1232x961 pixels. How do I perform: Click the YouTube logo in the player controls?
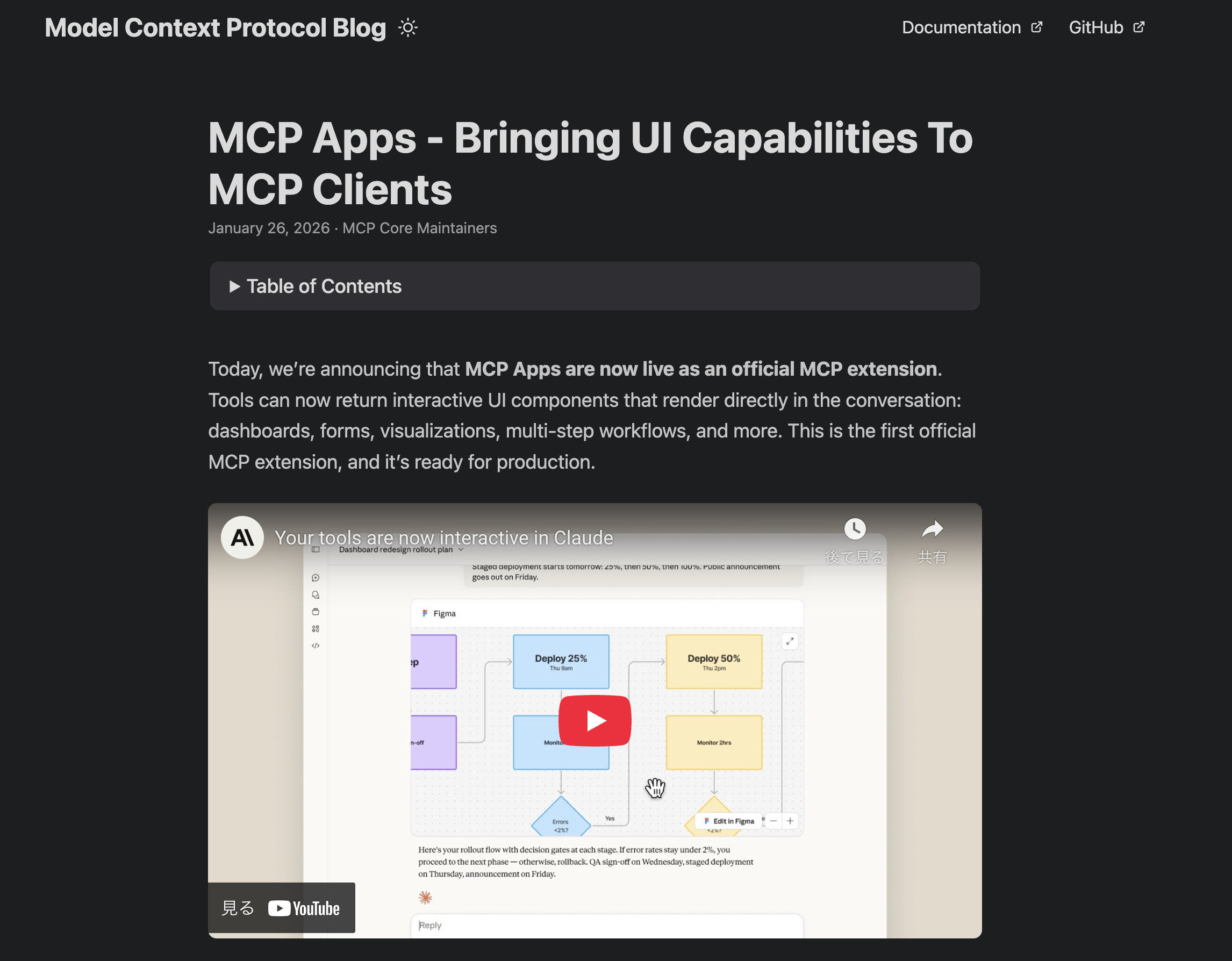pos(305,908)
